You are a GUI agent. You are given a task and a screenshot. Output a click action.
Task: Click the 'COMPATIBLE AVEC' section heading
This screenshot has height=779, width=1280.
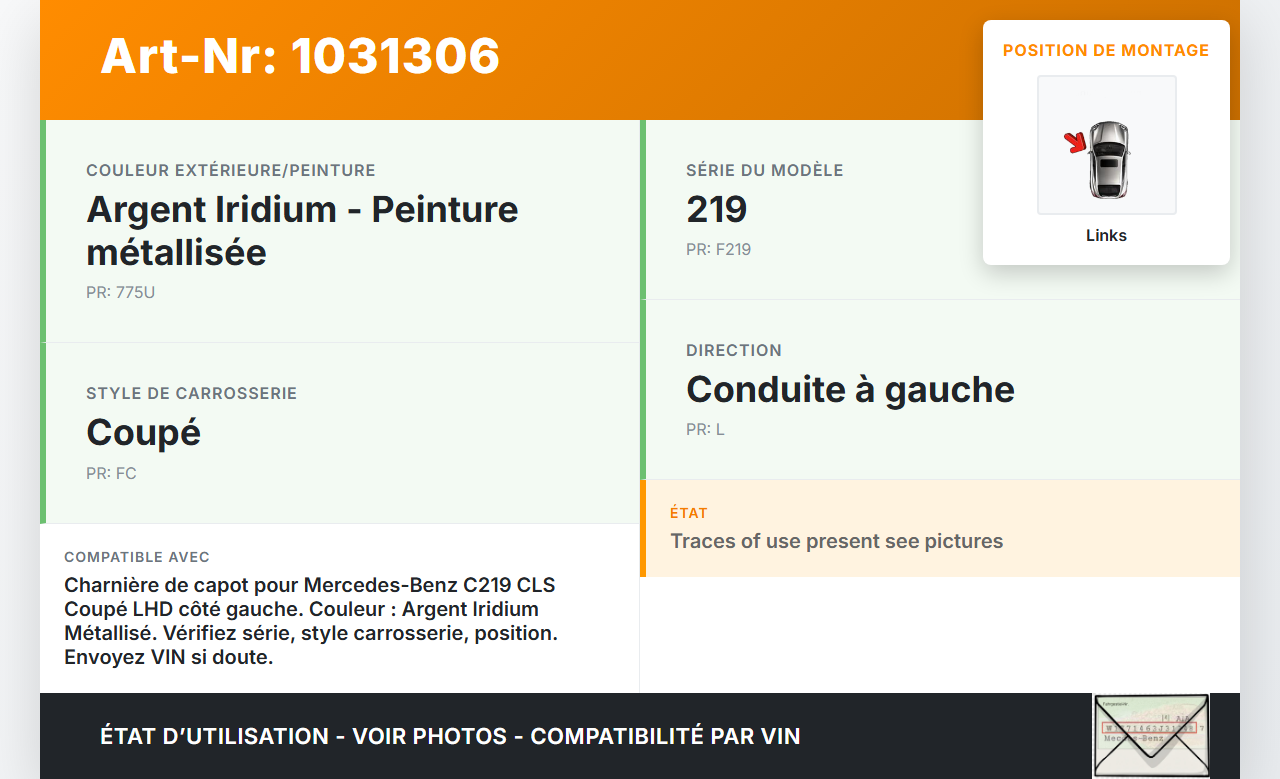click(137, 557)
